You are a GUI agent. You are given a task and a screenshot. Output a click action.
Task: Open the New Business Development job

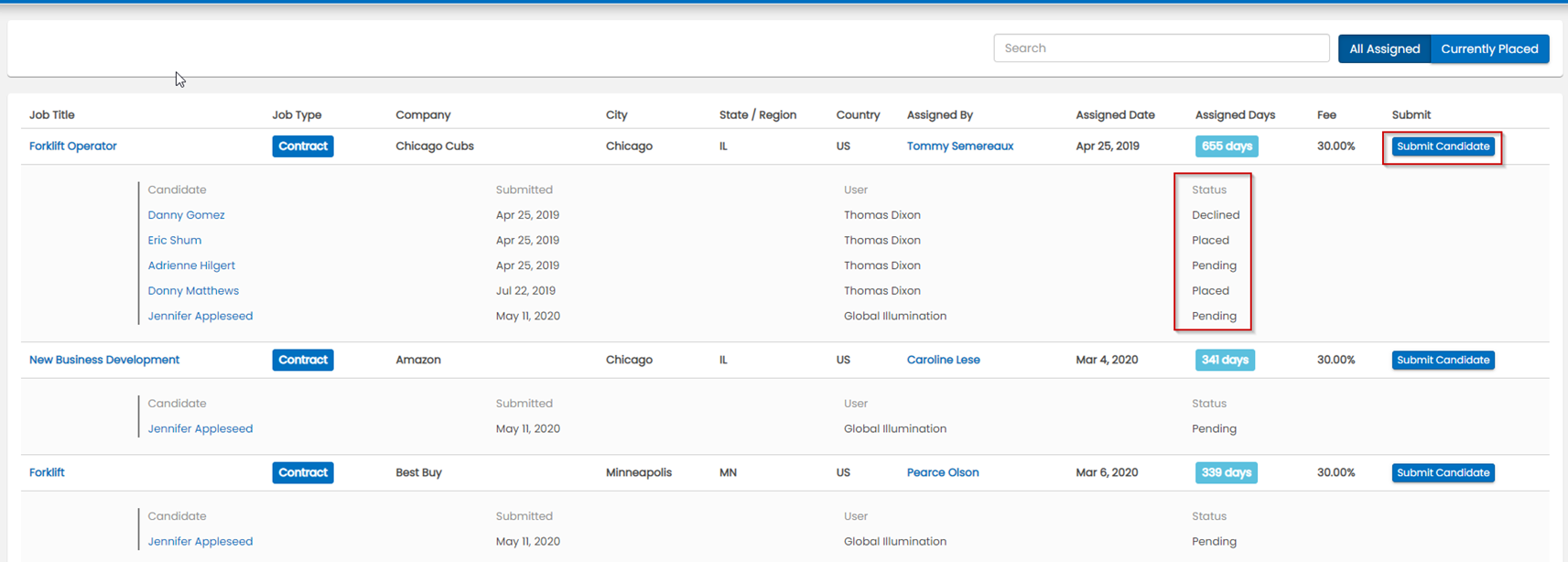point(104,360)
